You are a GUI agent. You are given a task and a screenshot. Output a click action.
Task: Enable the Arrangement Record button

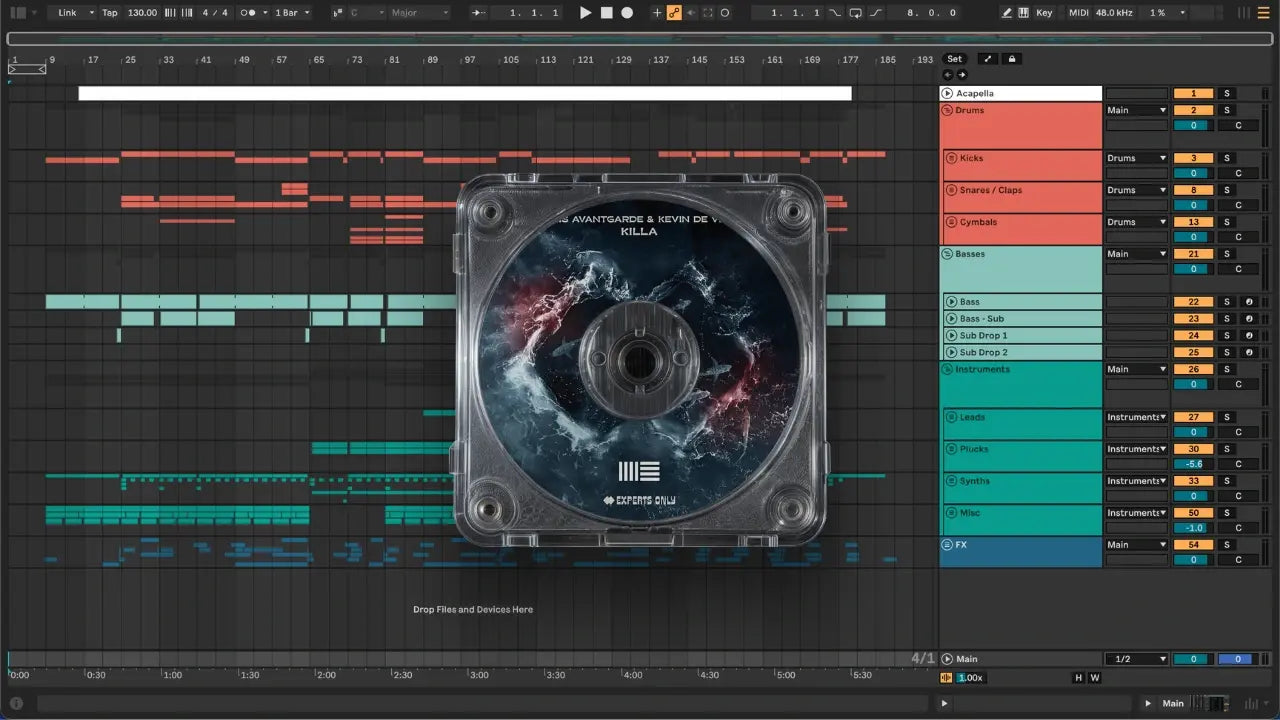point(627,13)
